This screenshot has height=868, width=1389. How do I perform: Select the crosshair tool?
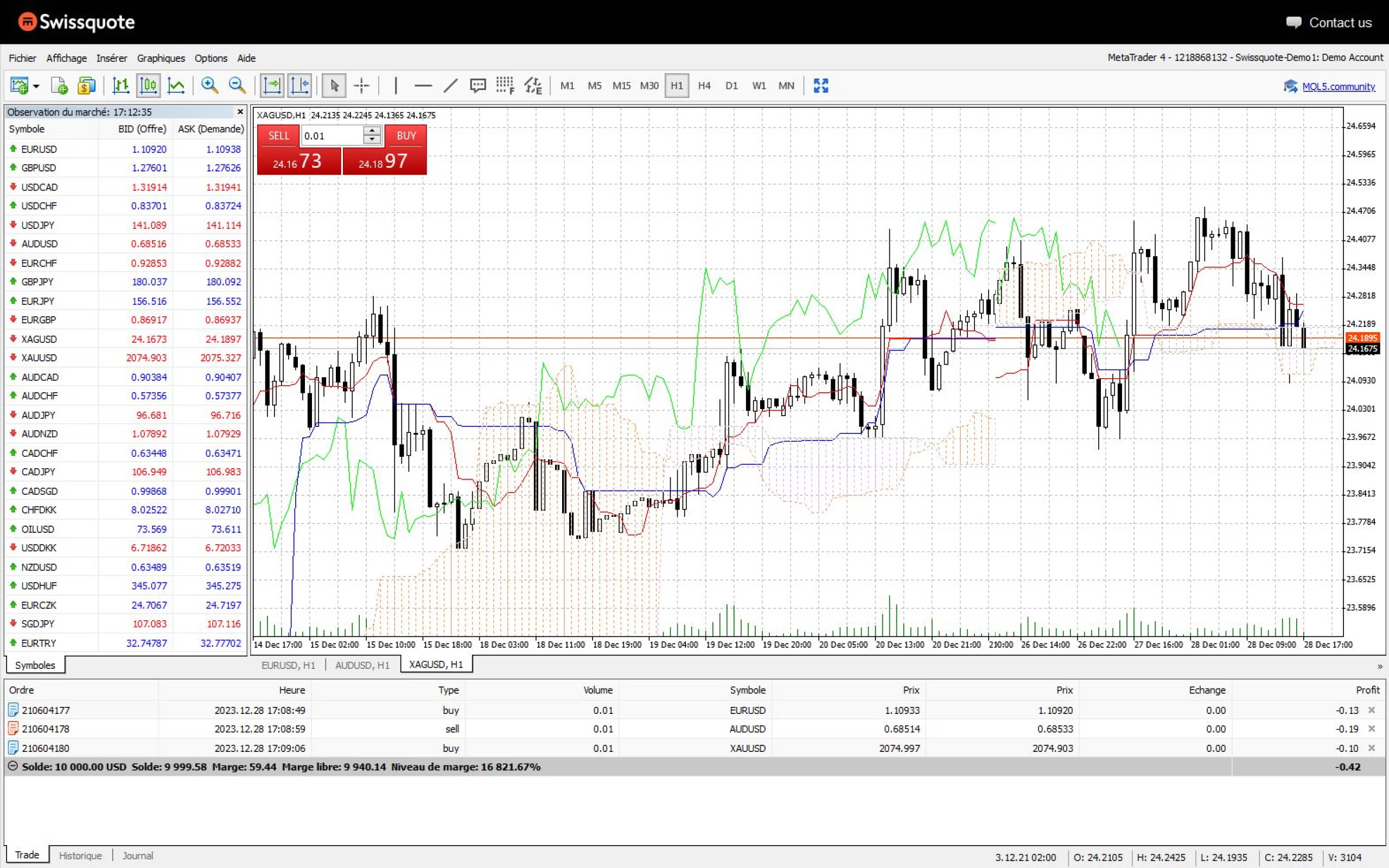point(361,86)
